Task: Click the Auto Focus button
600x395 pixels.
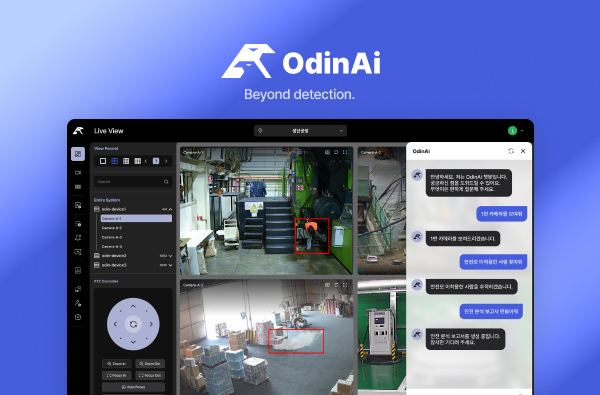Action: 133,387
